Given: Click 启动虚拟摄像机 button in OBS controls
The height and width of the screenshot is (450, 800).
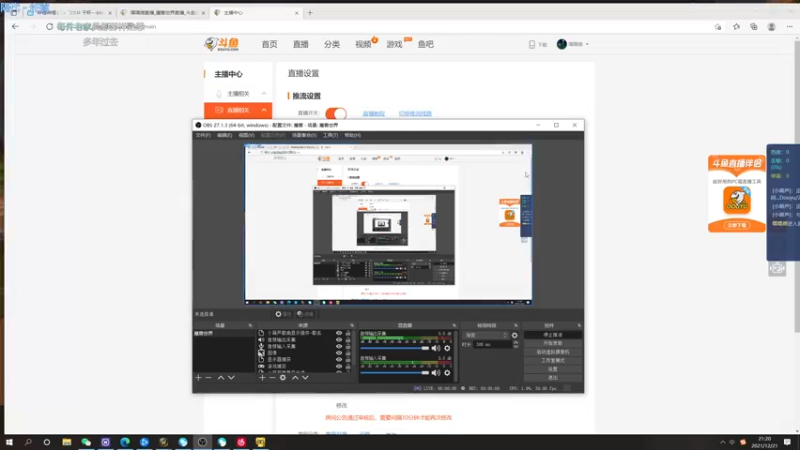Looking at the screenshot, I should (x=553, y=352).
